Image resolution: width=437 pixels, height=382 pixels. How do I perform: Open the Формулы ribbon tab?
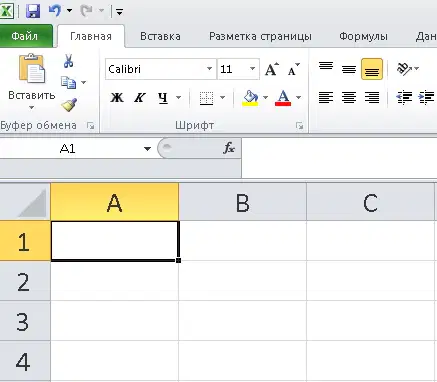pos(363,36)
